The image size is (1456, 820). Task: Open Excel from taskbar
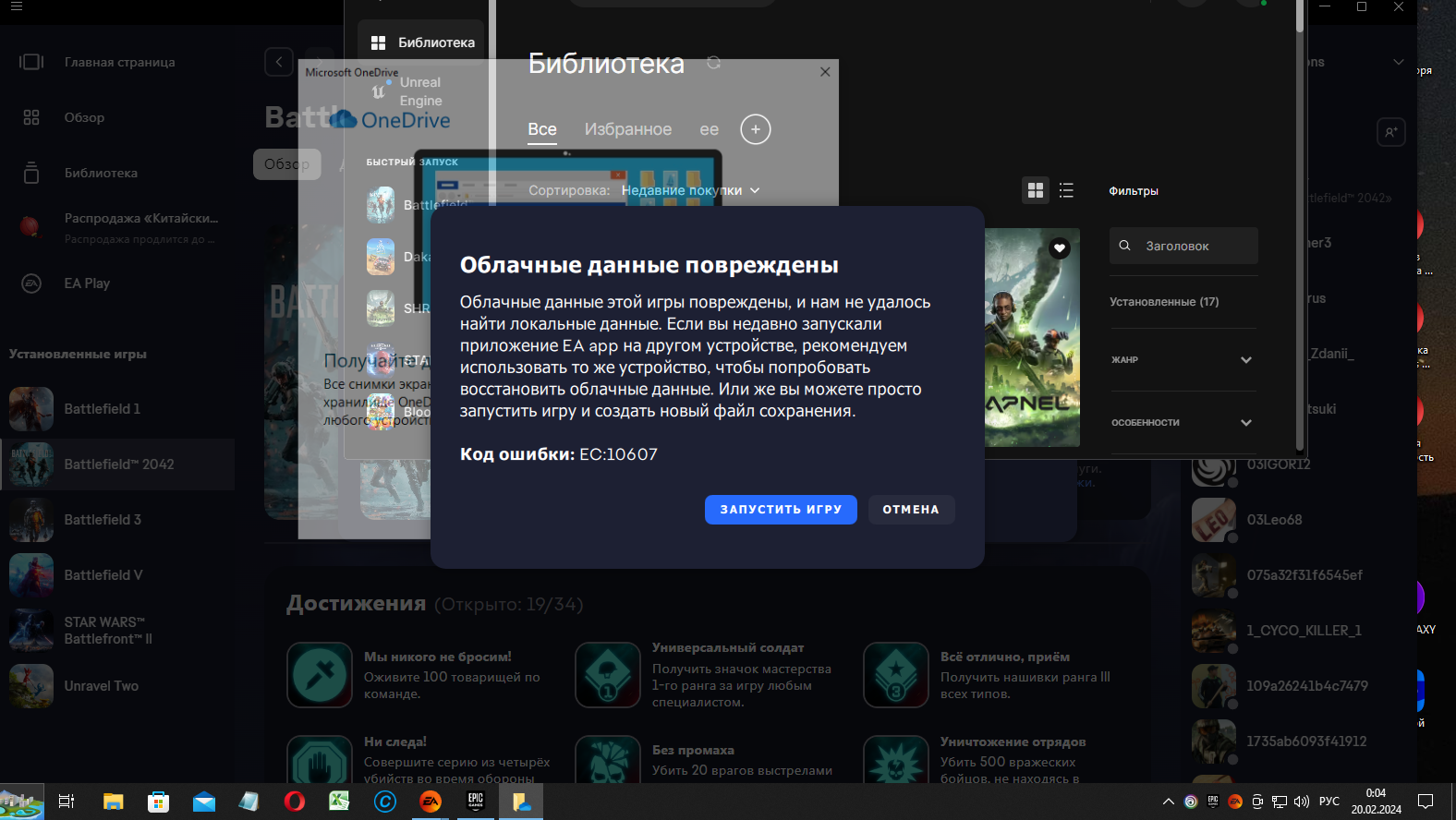pos(340,802)
